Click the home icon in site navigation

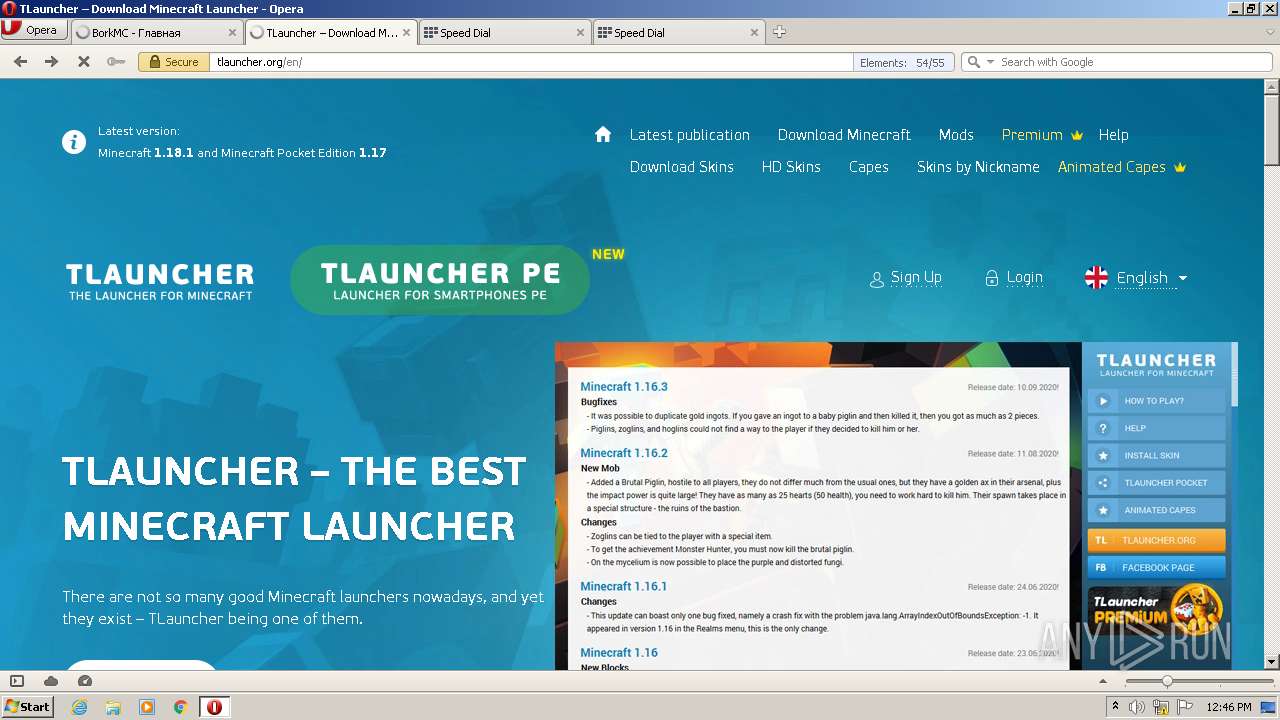click(x=602, y=134)
